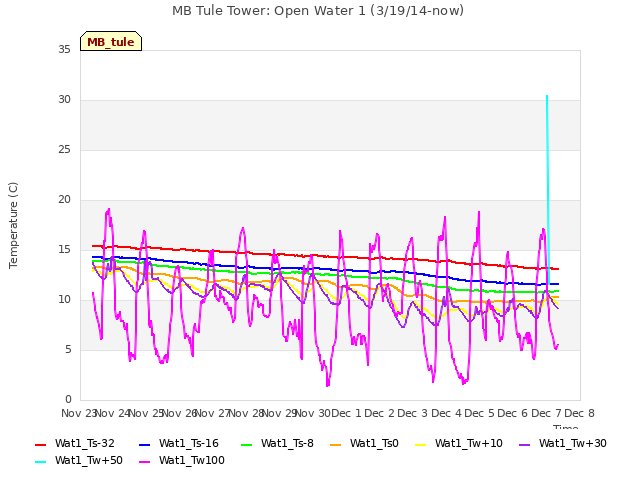Click the chart title MB Tule Tower
Screen dimensions: 640x480
pos(318,11)
